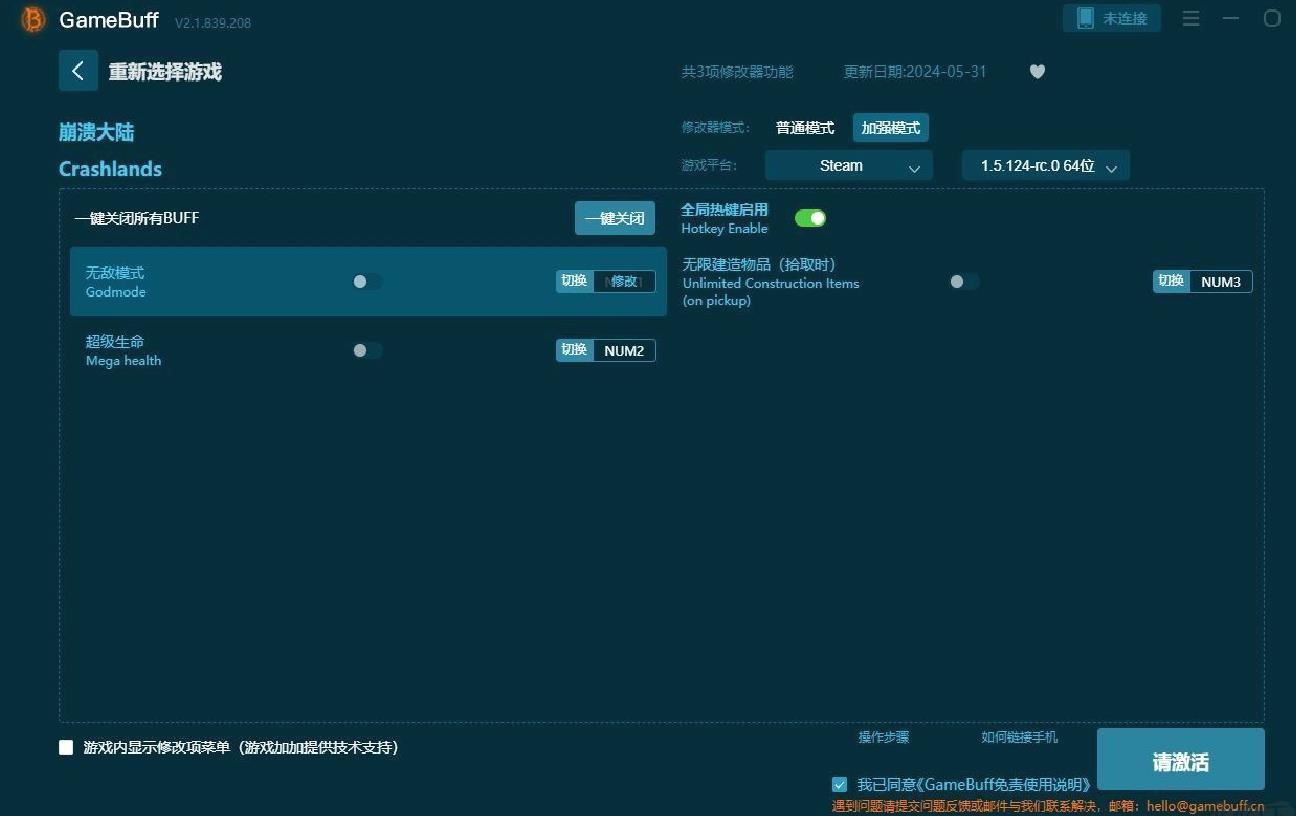Toggle Godmode switch on

[x=367, y=281]
